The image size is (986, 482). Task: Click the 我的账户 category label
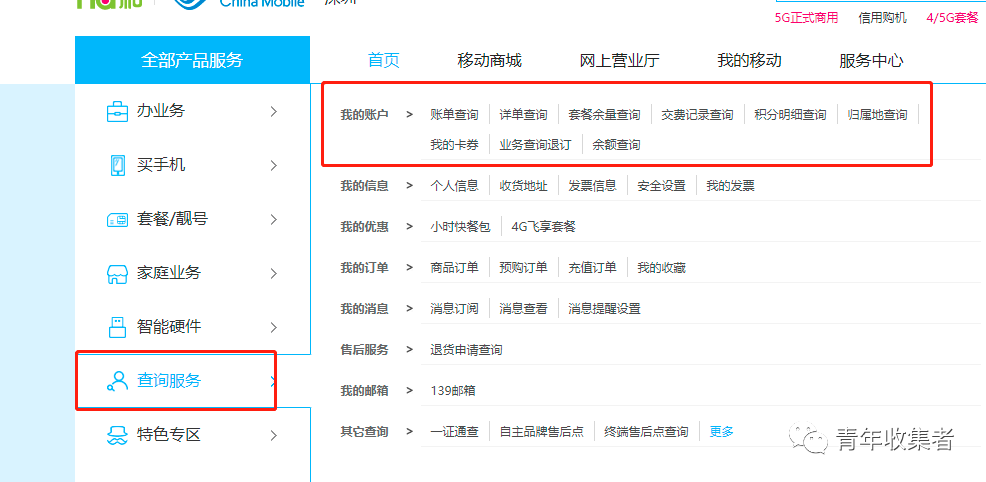tap(364, 115)
